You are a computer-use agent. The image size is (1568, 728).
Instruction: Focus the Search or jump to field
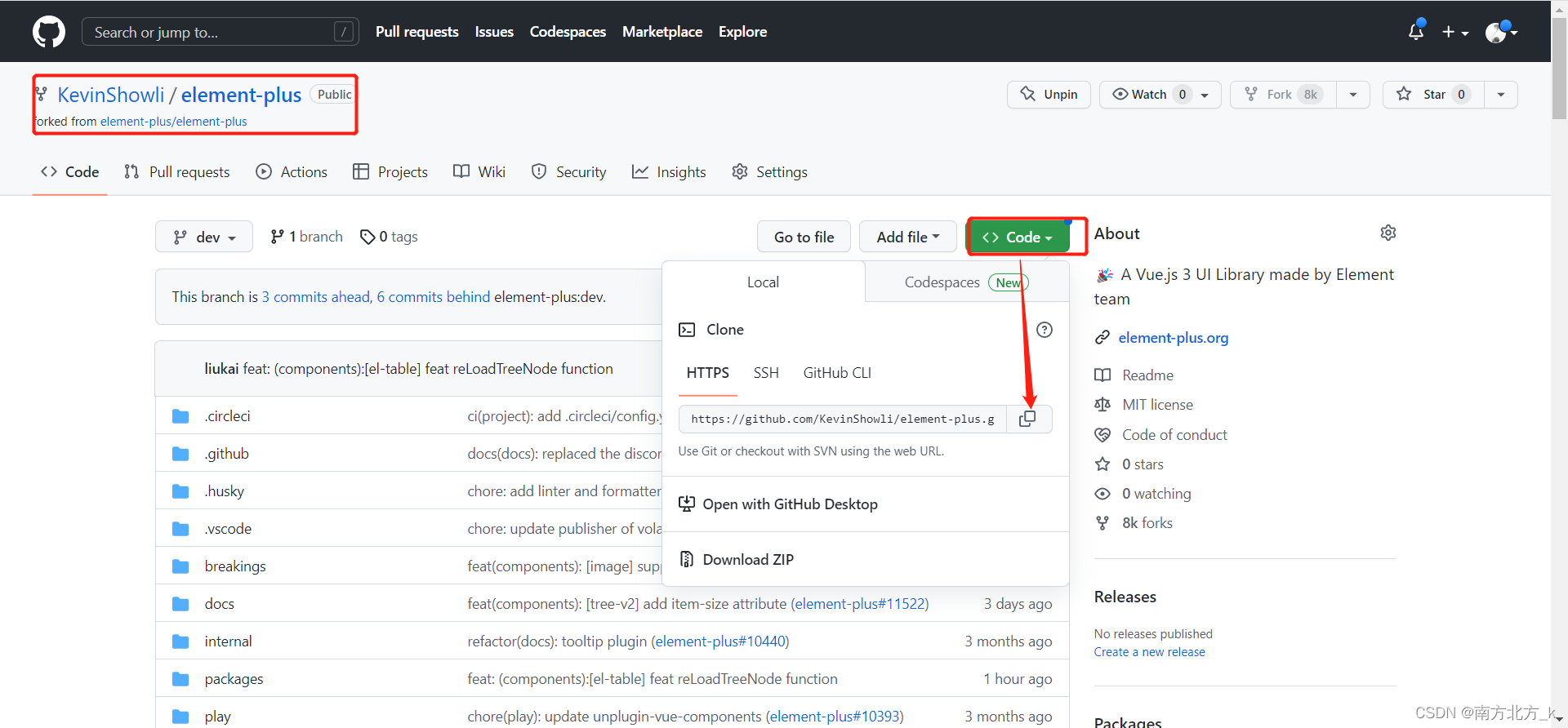(220, 32)
